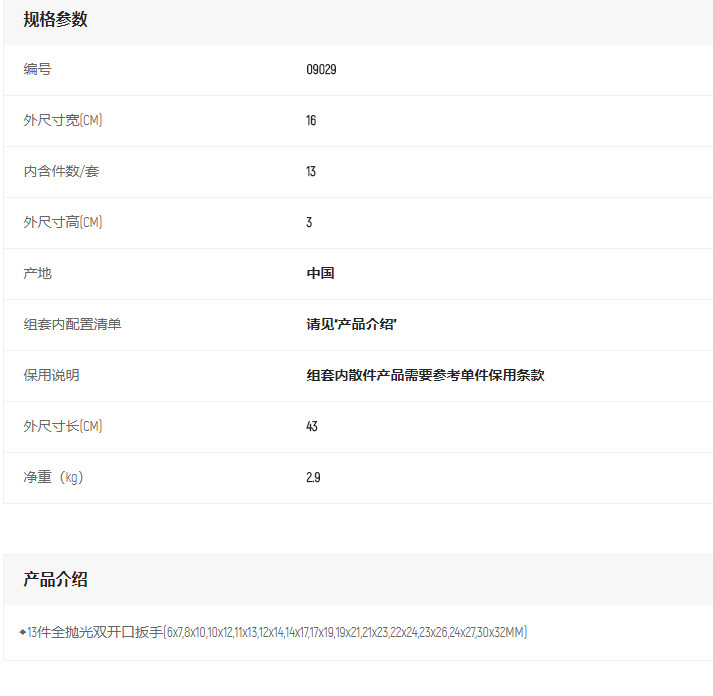Click the outer width value 16
Screen dimensions: 713x696
coord(311,121)
